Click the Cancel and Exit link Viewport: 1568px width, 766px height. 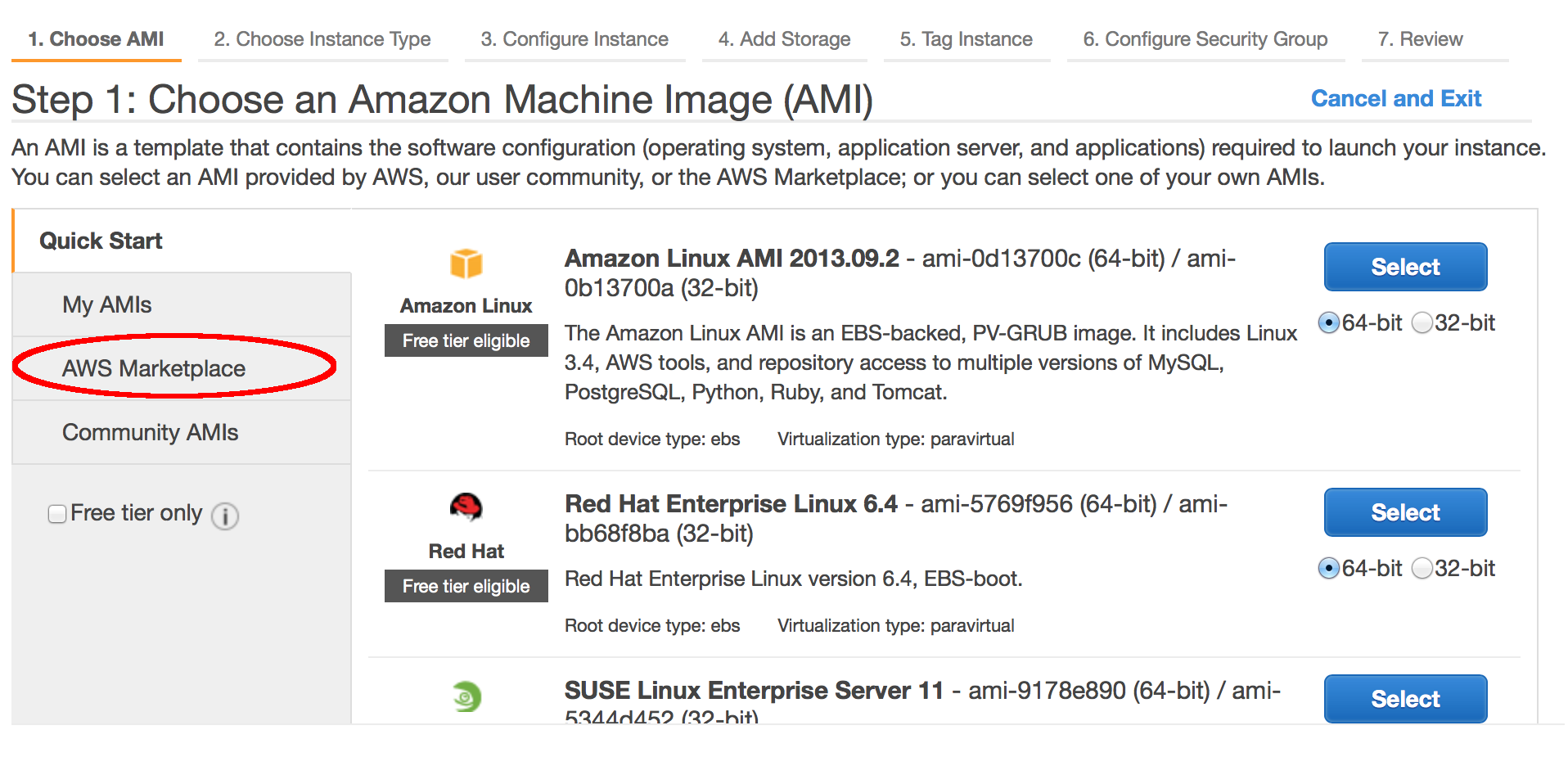coord(1395,98)
